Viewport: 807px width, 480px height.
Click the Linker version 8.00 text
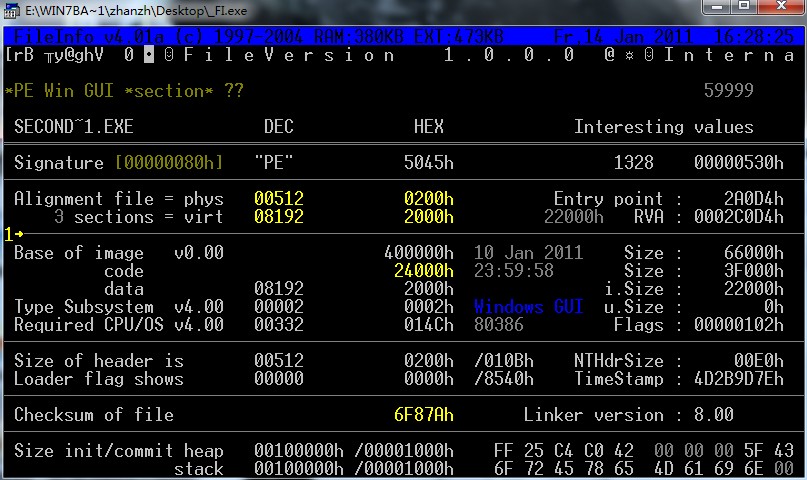(628, 415)
